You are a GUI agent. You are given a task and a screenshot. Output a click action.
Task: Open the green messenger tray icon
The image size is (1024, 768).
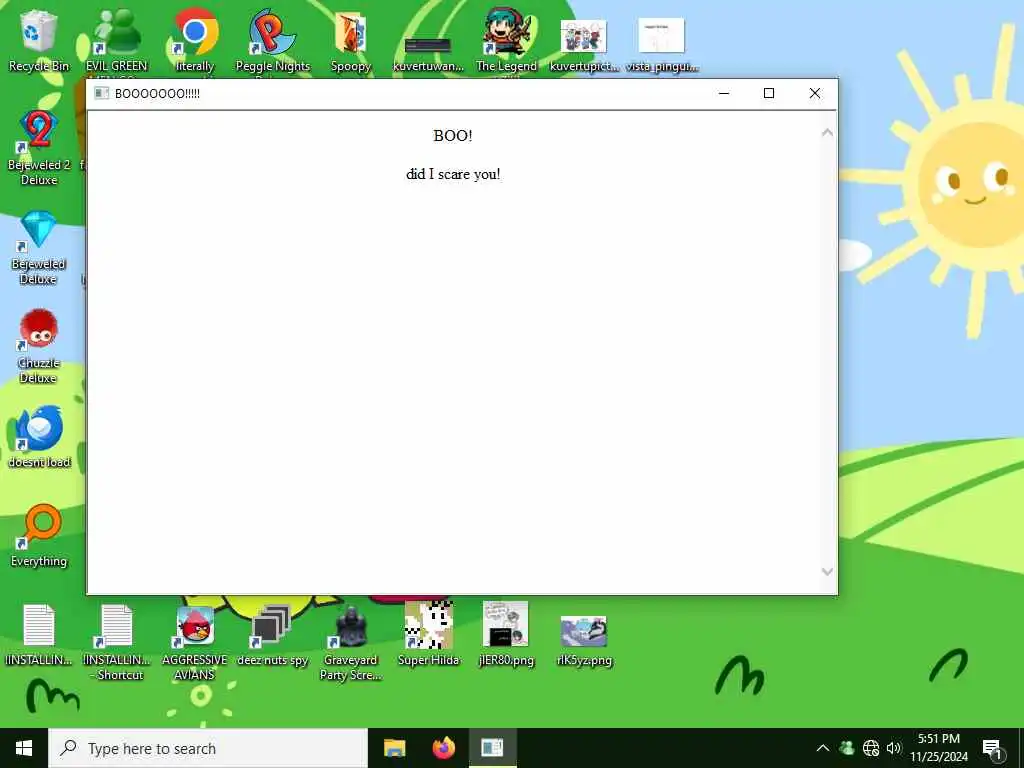pos(847,748)
